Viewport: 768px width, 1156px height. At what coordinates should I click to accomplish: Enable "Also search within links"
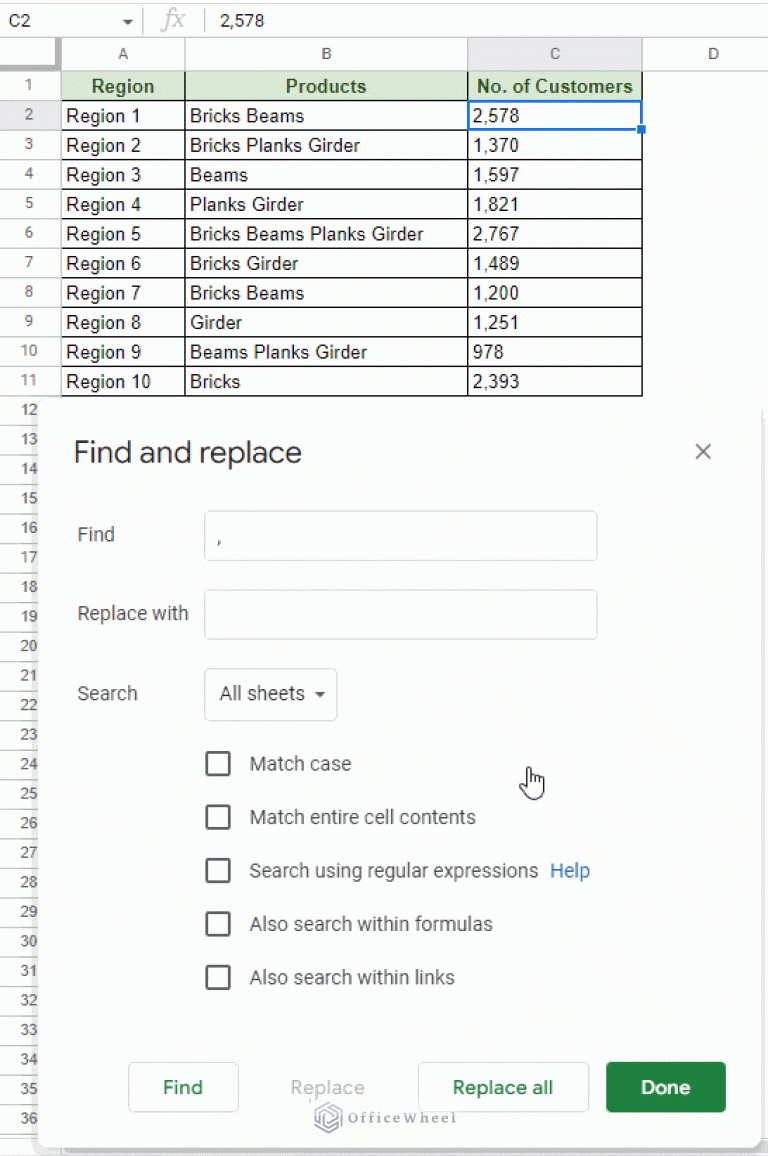pos(218,977)
